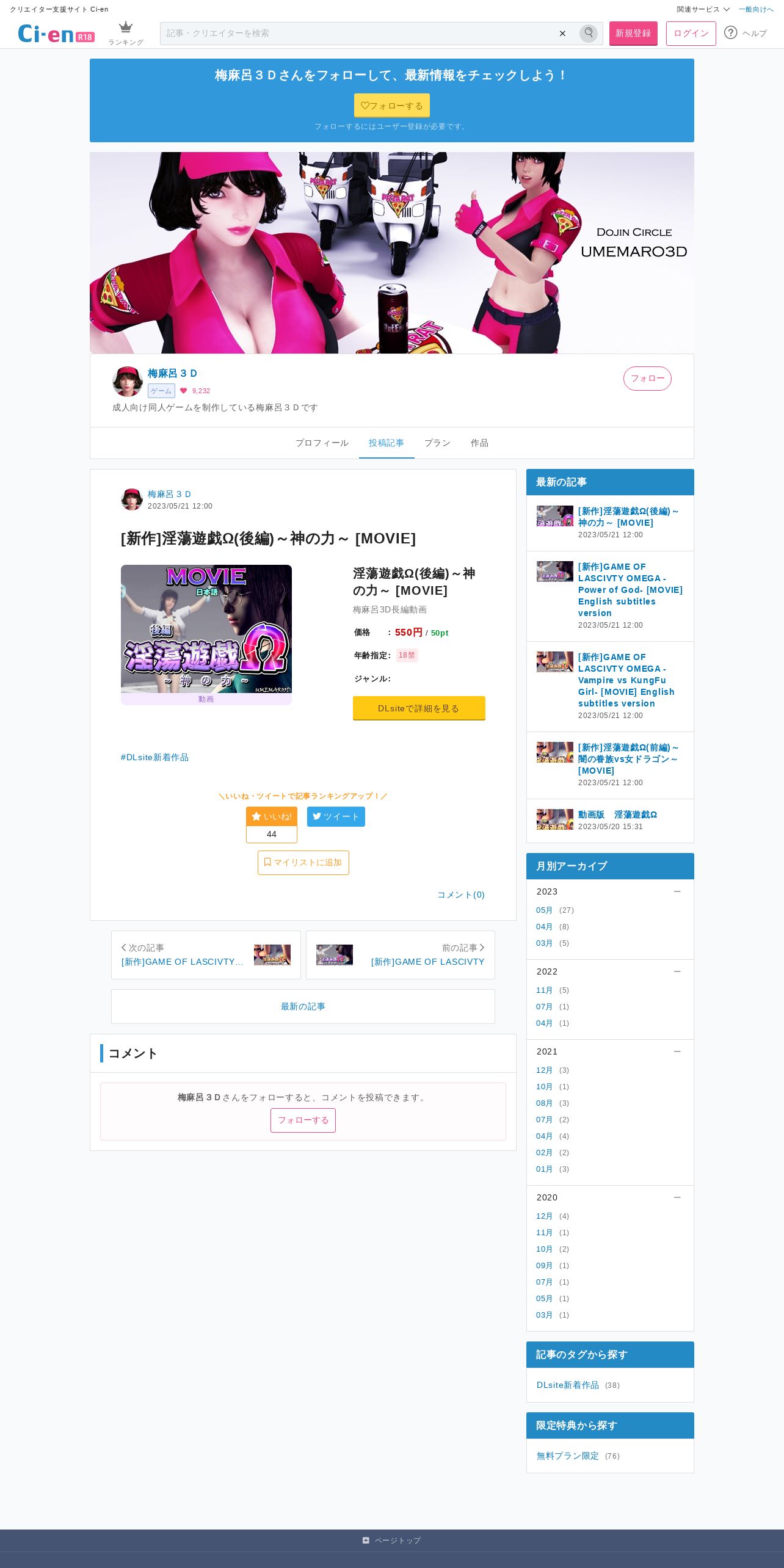Collapse the 2023 archive section

point(677,891)
